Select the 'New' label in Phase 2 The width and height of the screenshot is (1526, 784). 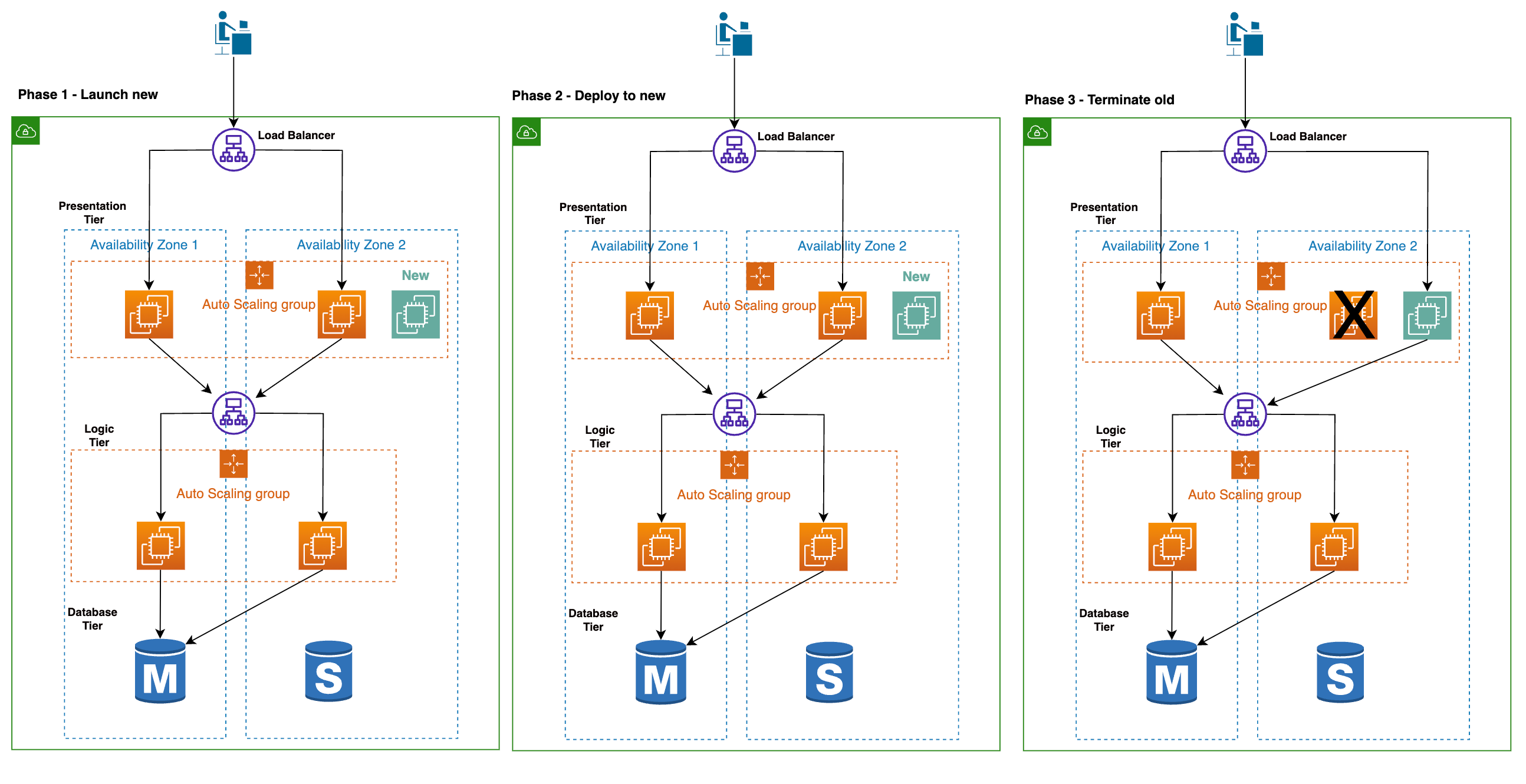915,277
